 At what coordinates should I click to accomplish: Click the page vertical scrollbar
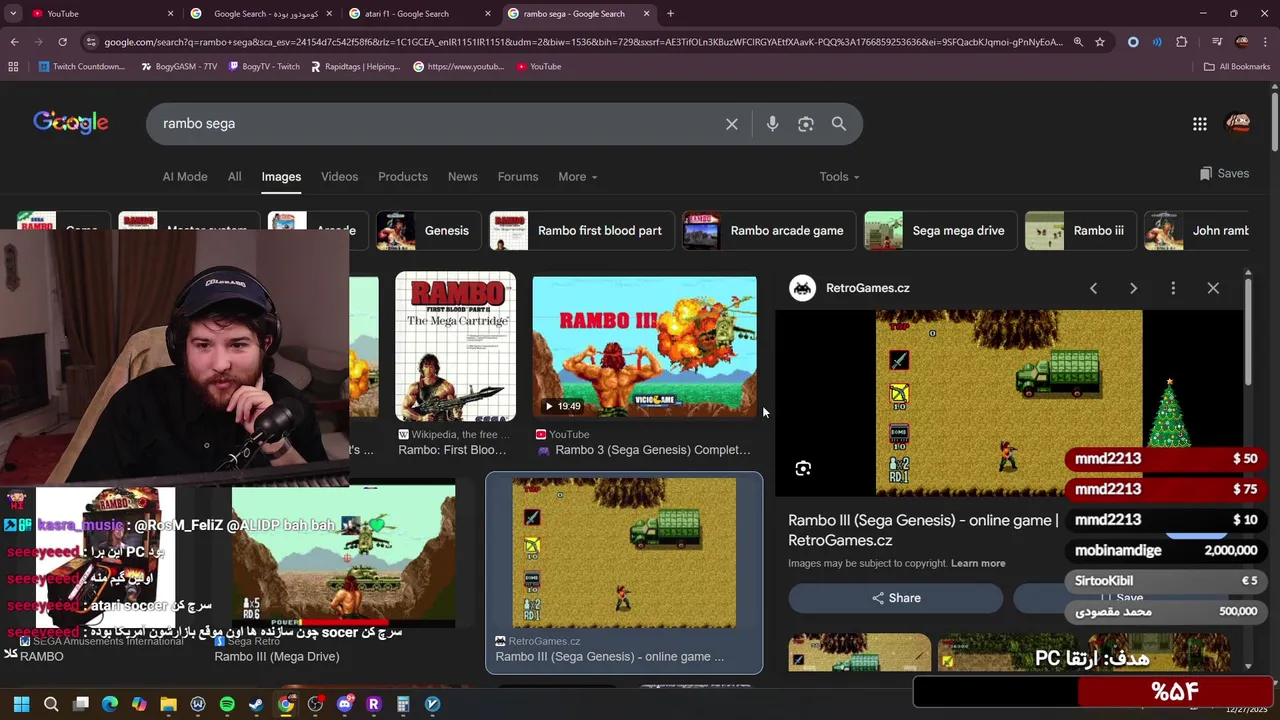click(1275, 120)
